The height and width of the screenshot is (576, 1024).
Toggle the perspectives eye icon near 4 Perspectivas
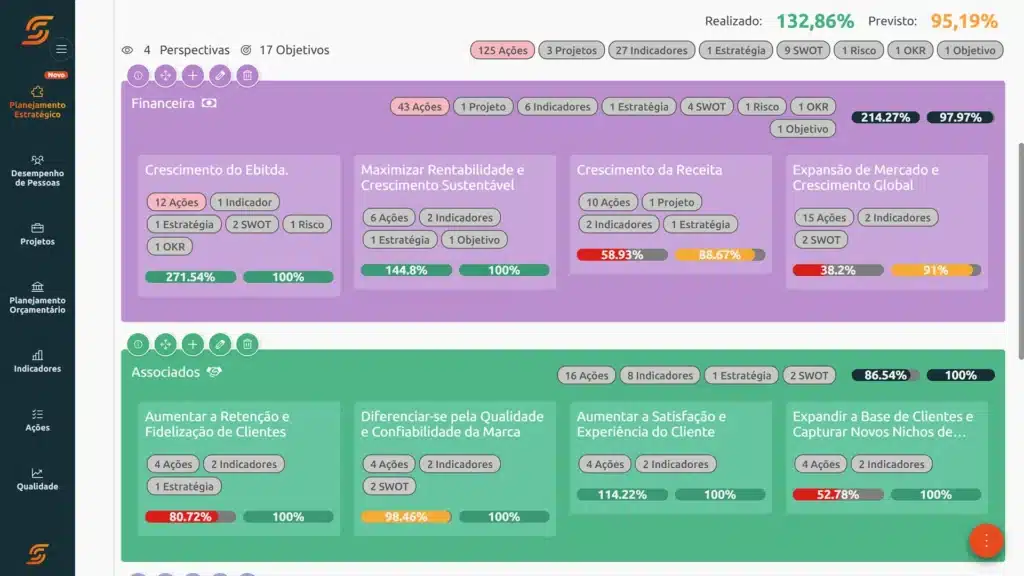tap(126, 49)
